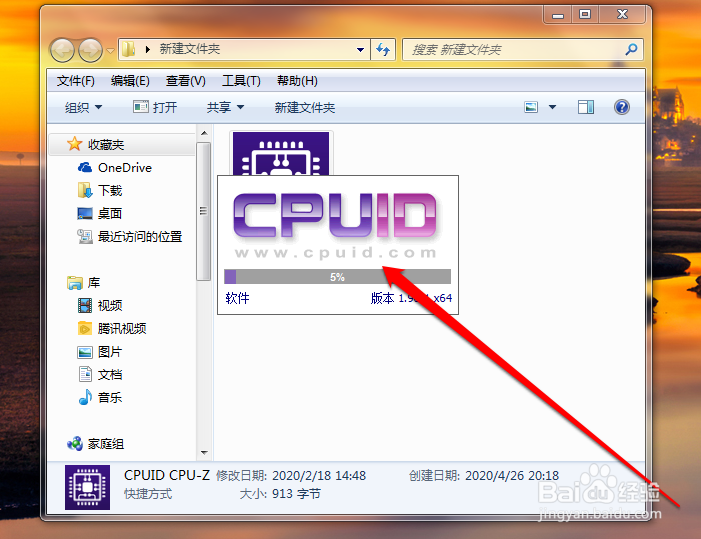Open 最近访问的位置 in sidebar
The width and height of the screenshot is (701, 539).
point(130,236)
